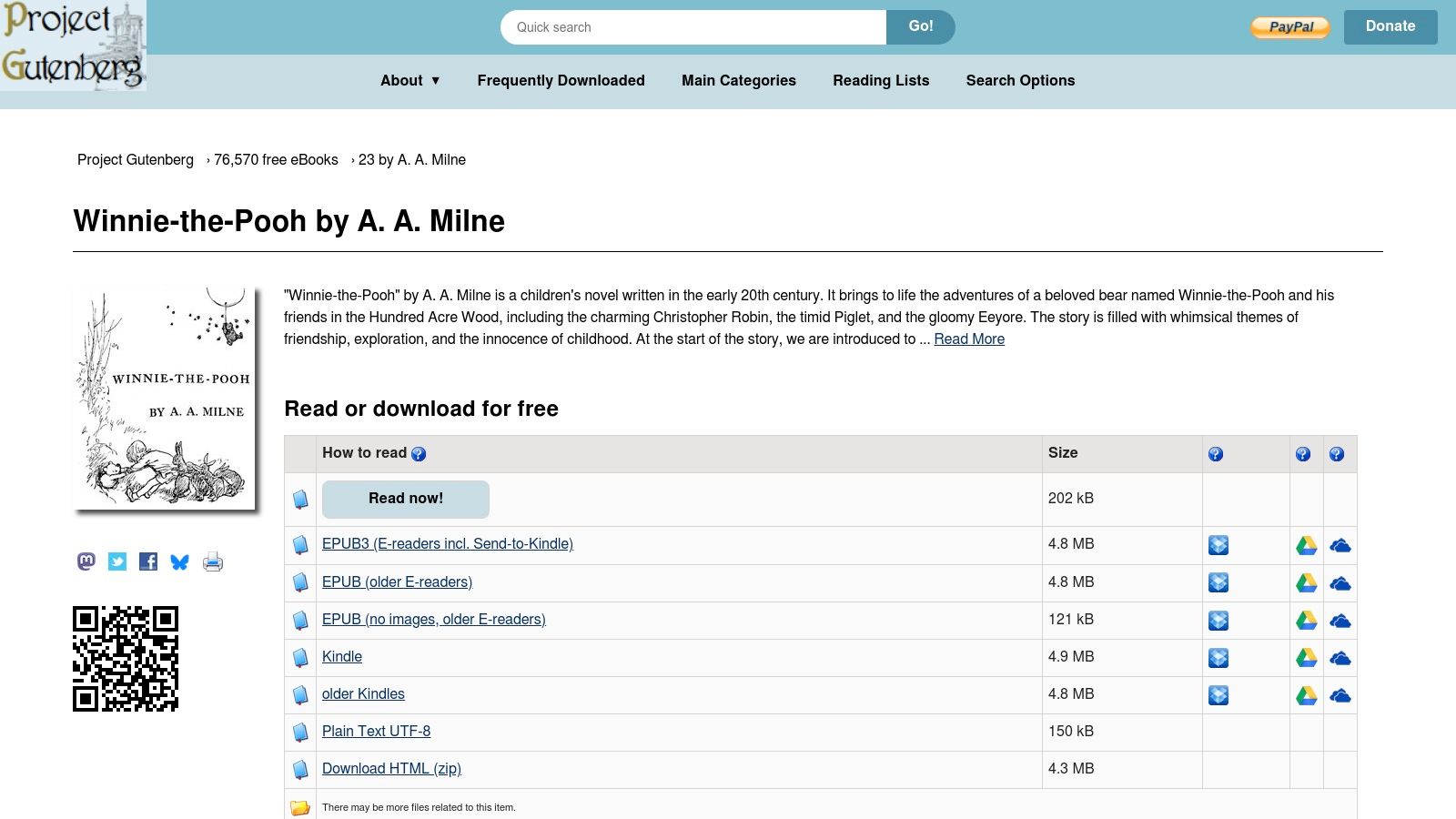Open 23 by A. A. Milne breadcrumb

click(412, 160)
